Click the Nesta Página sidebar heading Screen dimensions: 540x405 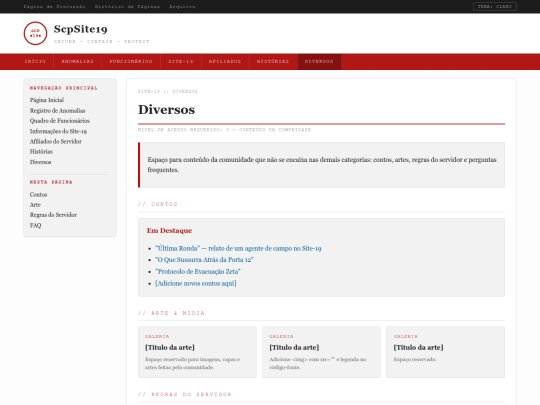pyautogui.click(x=51, y=182)
